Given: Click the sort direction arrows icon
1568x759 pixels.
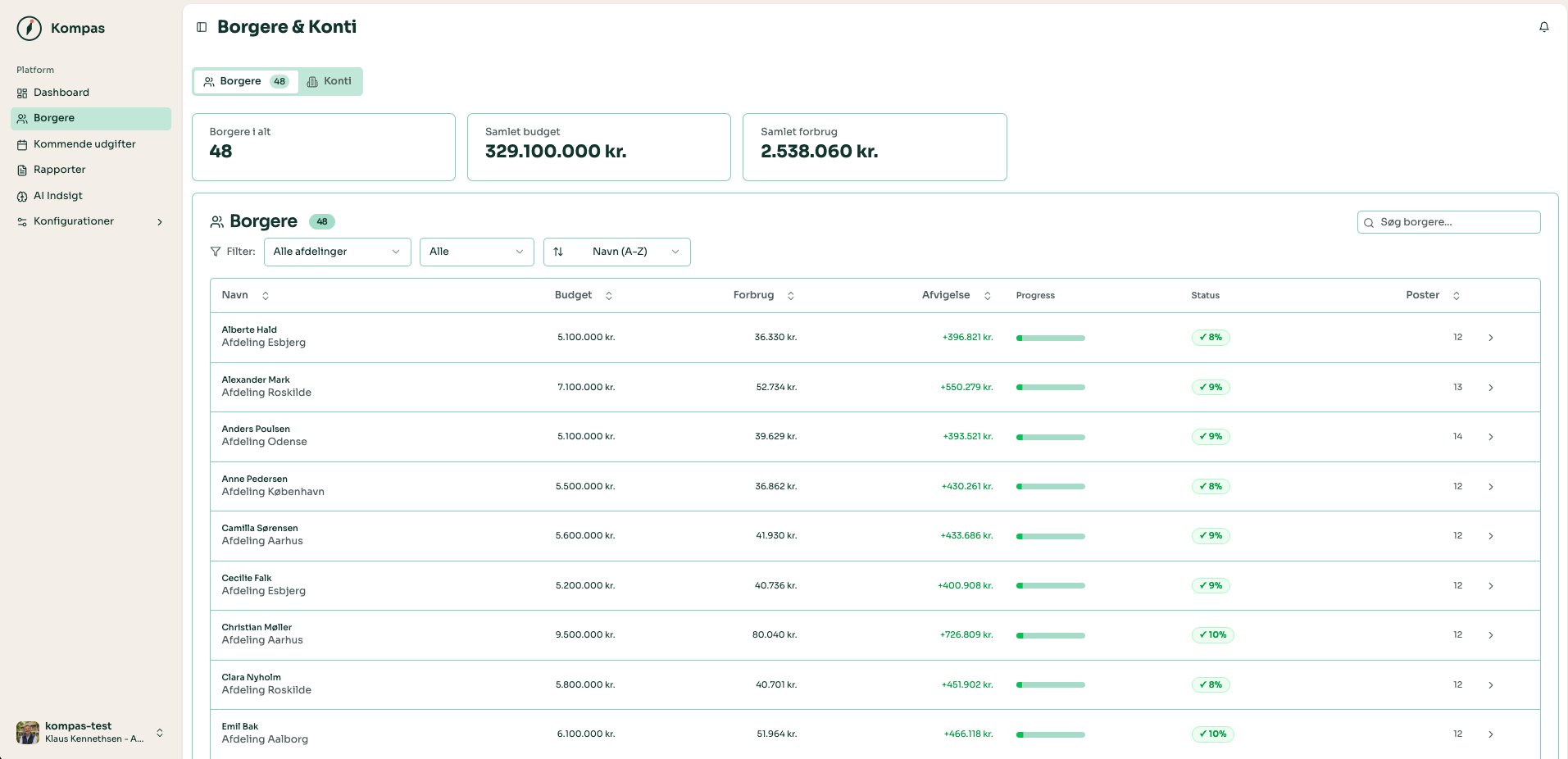Looking at the screenshot, I should tap(558, 252).
